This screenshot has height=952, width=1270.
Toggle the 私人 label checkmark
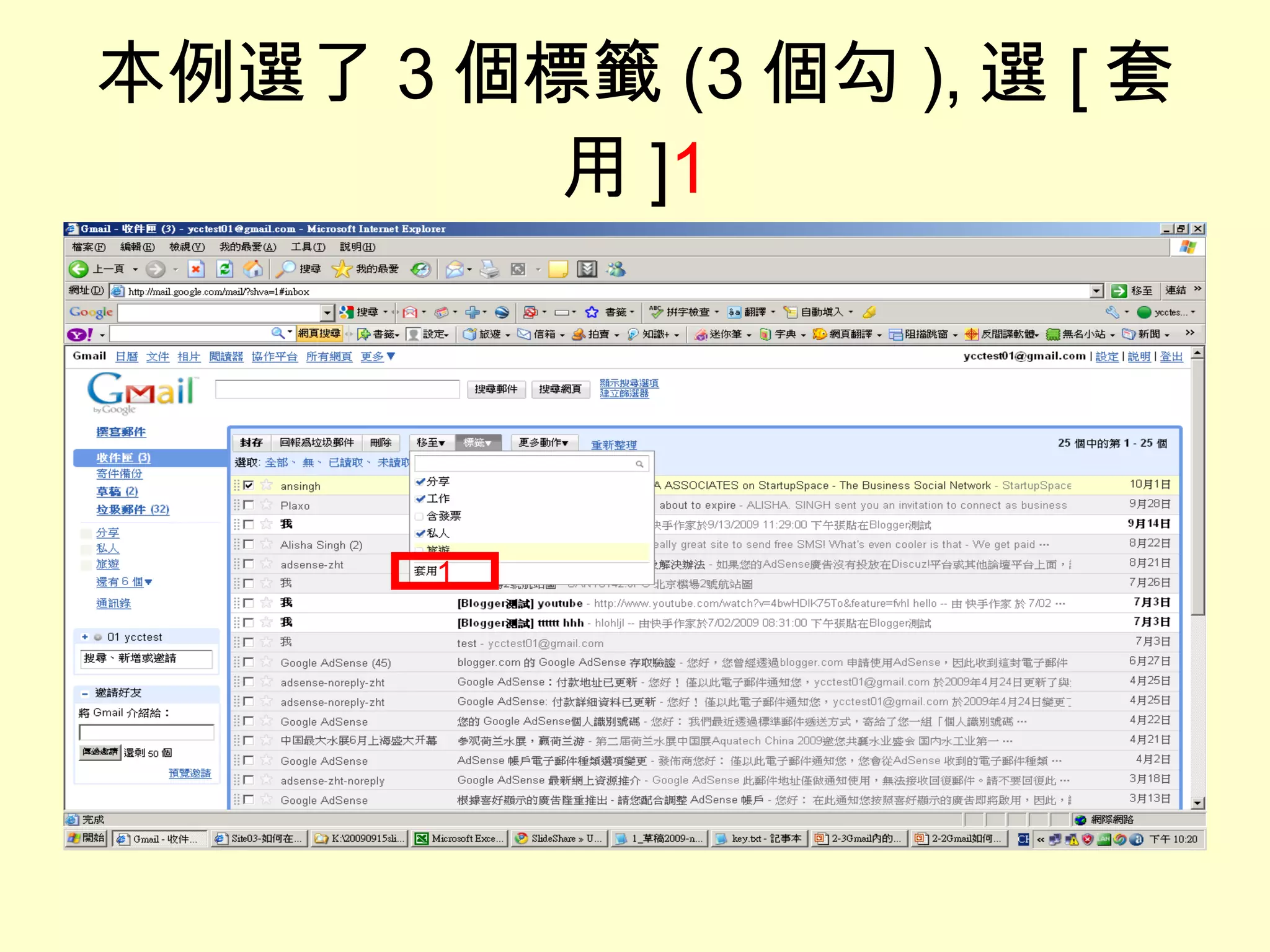[420, 533]
